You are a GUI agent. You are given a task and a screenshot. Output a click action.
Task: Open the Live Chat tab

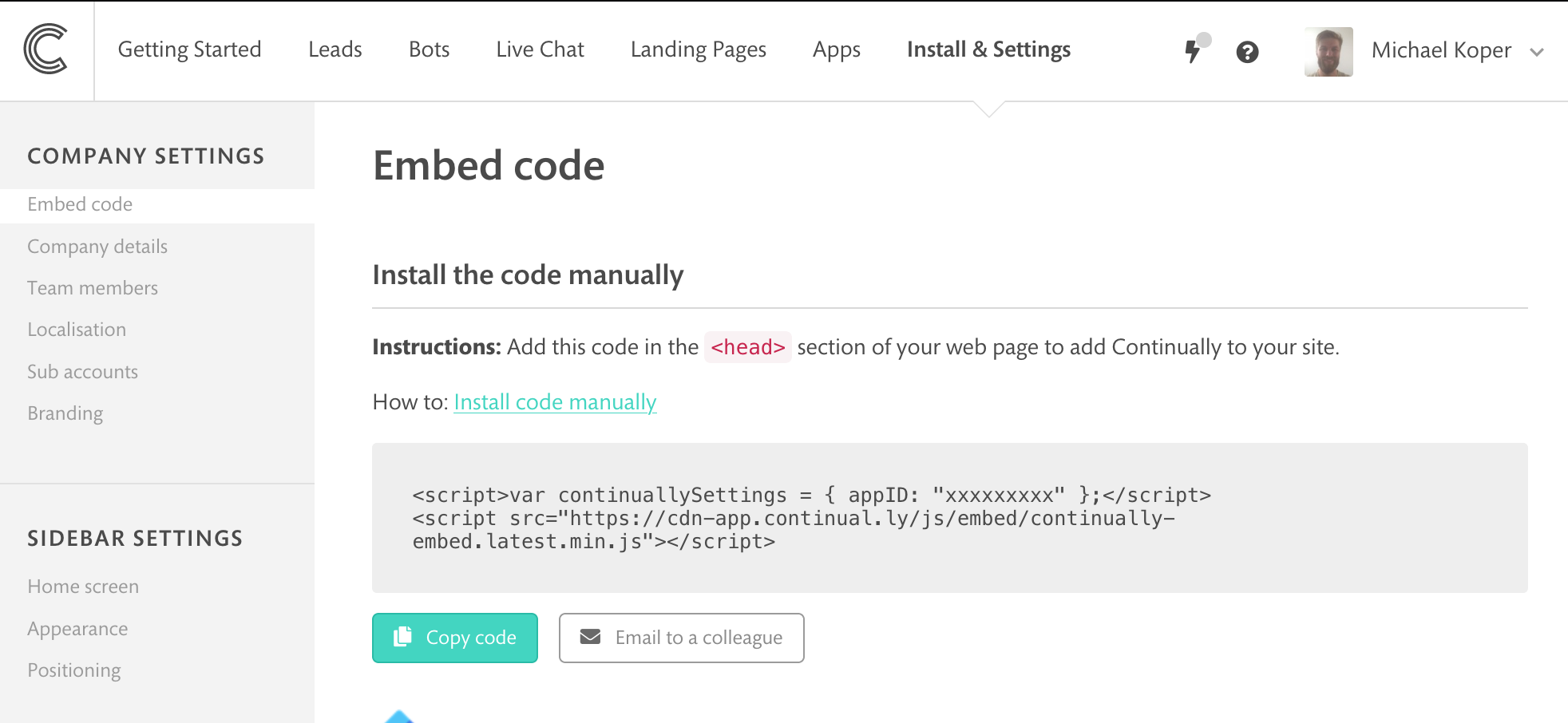coord(540,49)
